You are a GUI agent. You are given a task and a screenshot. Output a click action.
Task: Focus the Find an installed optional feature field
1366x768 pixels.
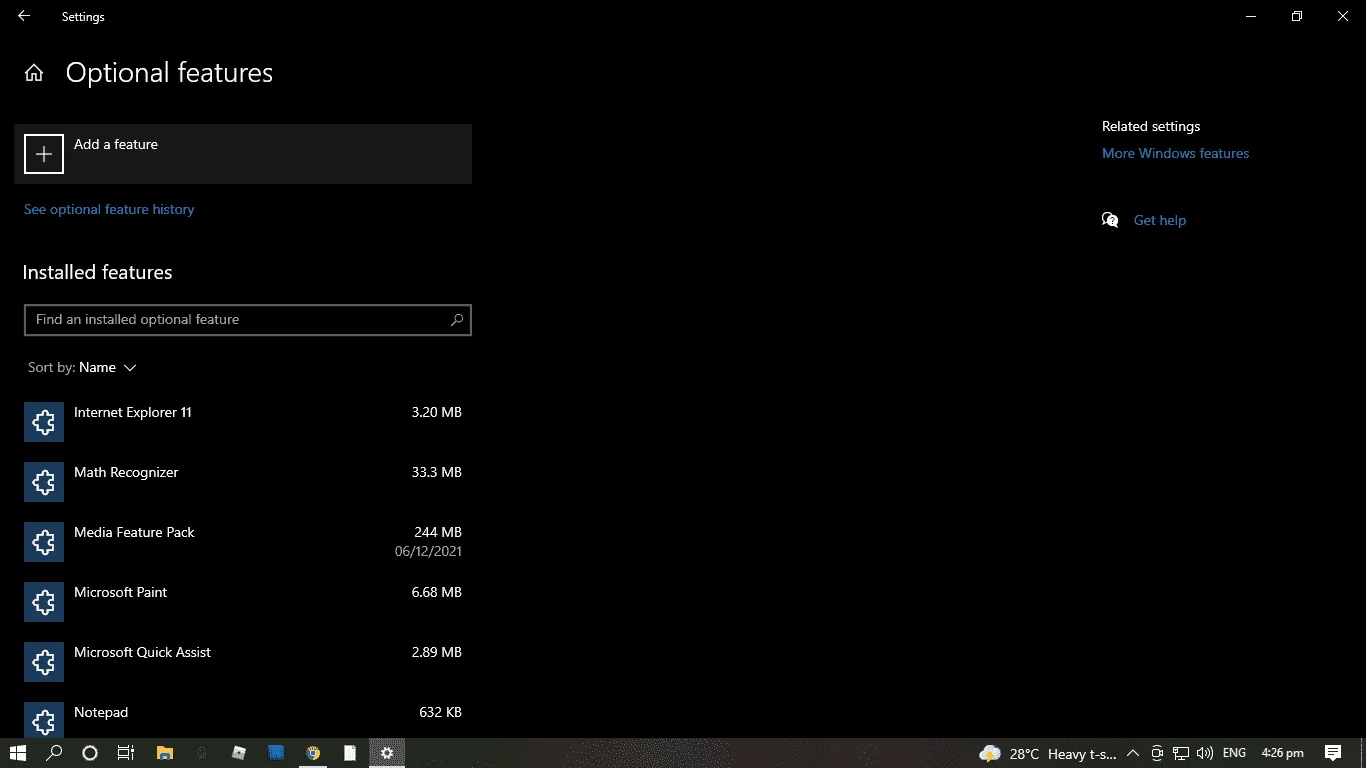pos(248,320)
